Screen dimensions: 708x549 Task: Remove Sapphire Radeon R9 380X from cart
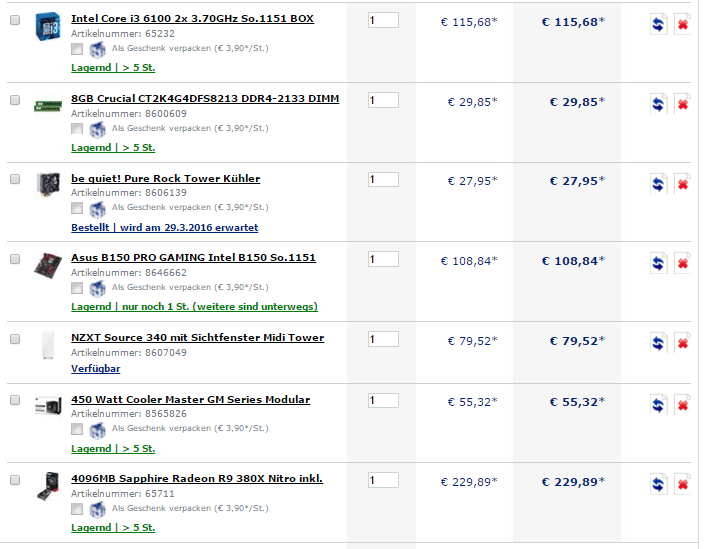pos(682,484)
